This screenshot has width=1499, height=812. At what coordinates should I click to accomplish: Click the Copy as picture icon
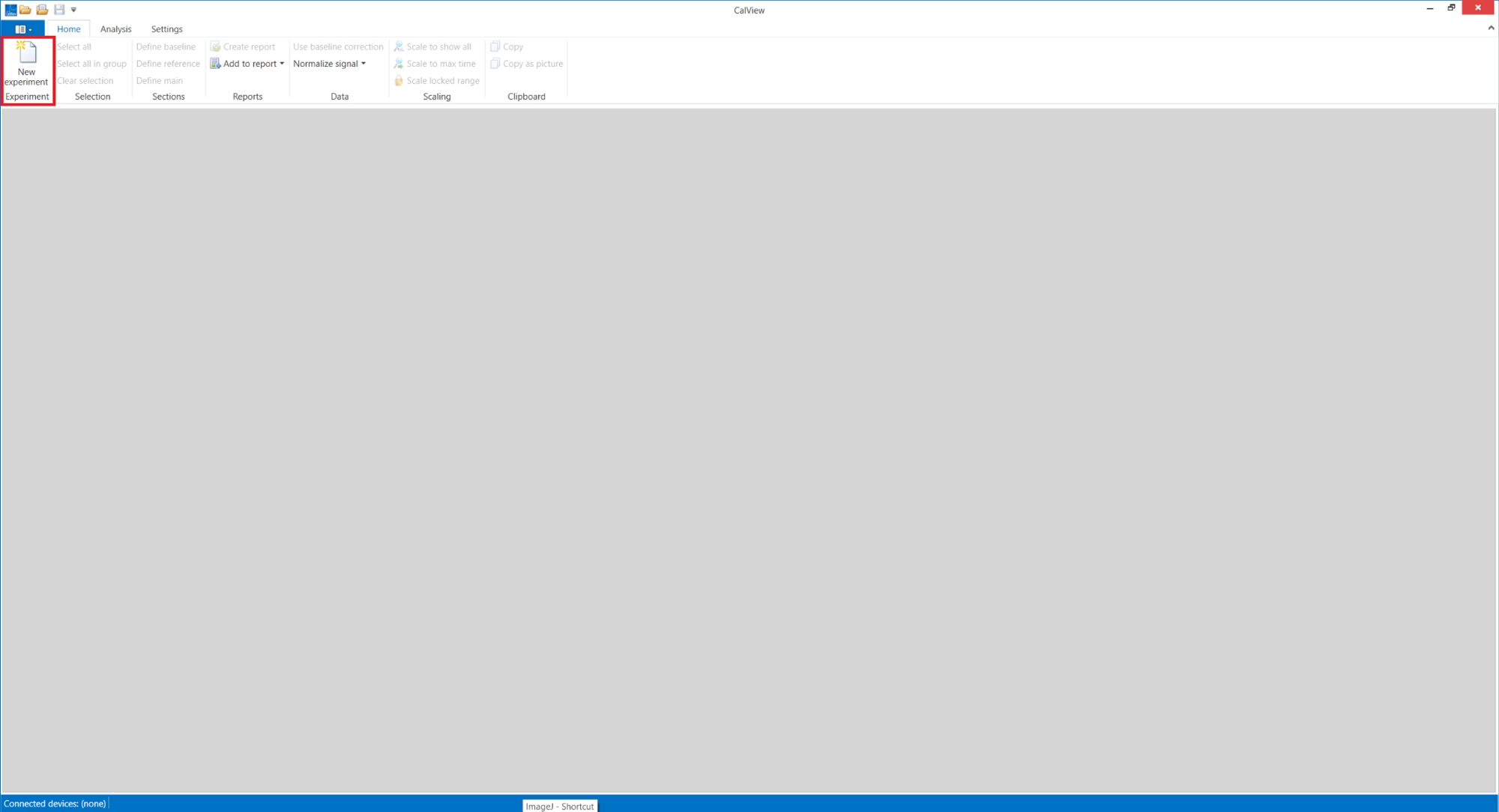point(495,64)
